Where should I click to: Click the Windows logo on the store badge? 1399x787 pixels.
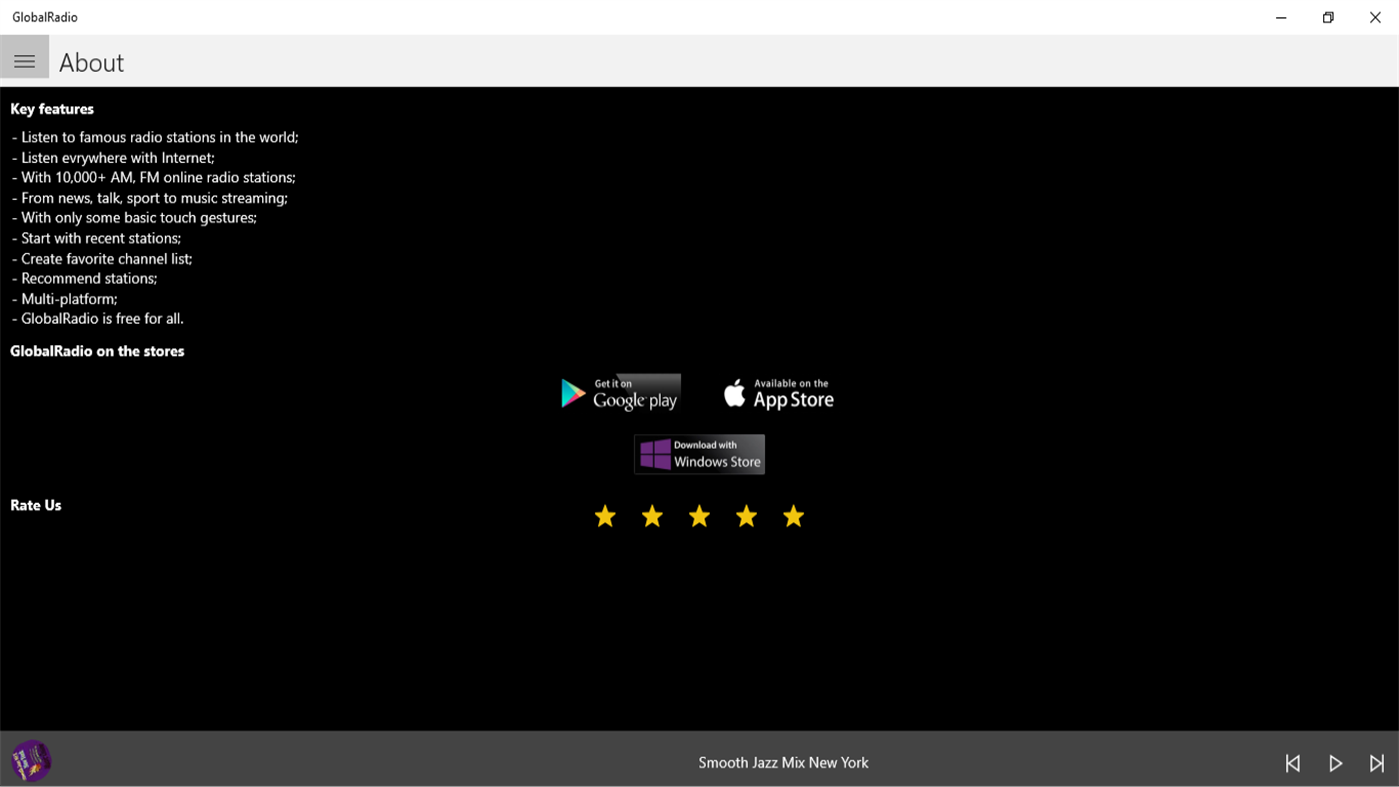656,454
